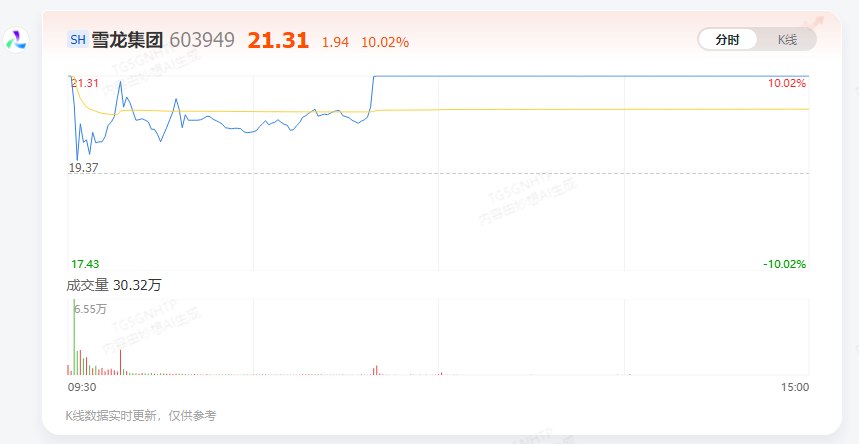Open the 雪龙集团 stock name link
This screenshot has width=859, height=444.
[x=127, y=40]
